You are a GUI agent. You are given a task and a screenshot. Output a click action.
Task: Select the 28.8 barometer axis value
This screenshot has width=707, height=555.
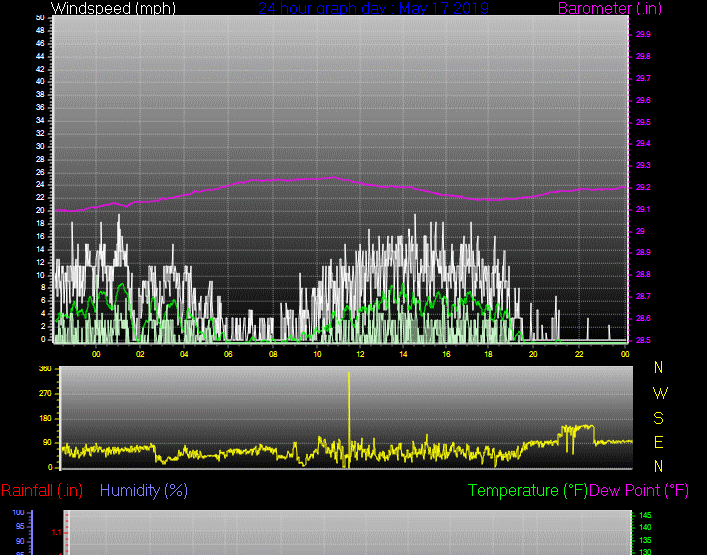(x=643, y=274)
